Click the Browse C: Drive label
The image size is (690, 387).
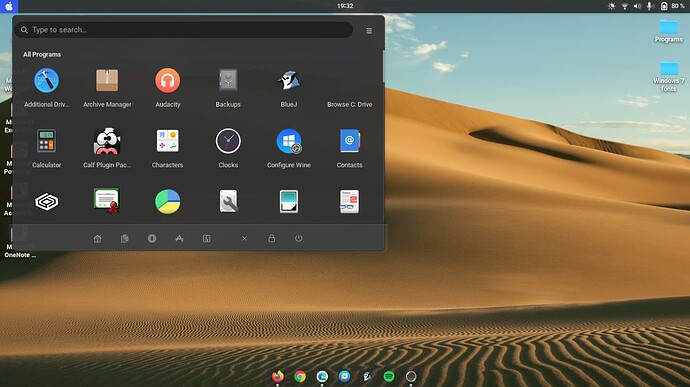(x=349, y=104)
